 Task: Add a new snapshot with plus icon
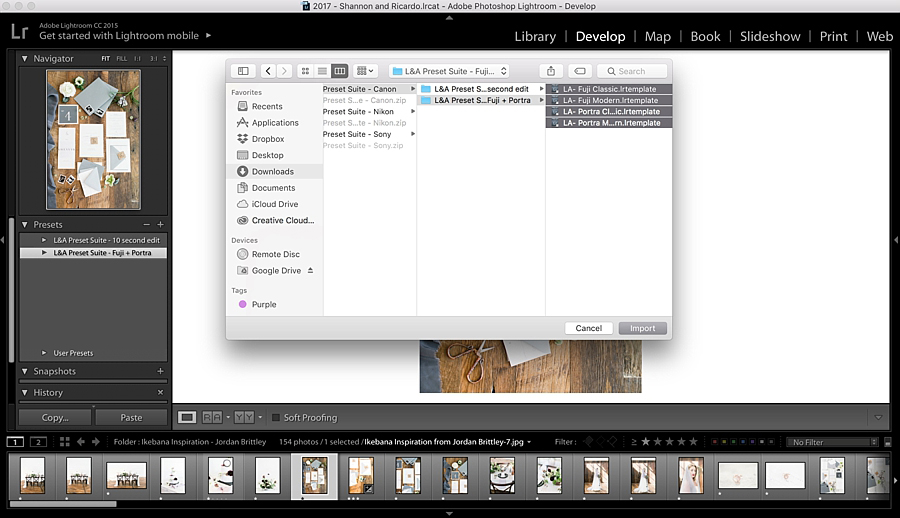[161, 371]
